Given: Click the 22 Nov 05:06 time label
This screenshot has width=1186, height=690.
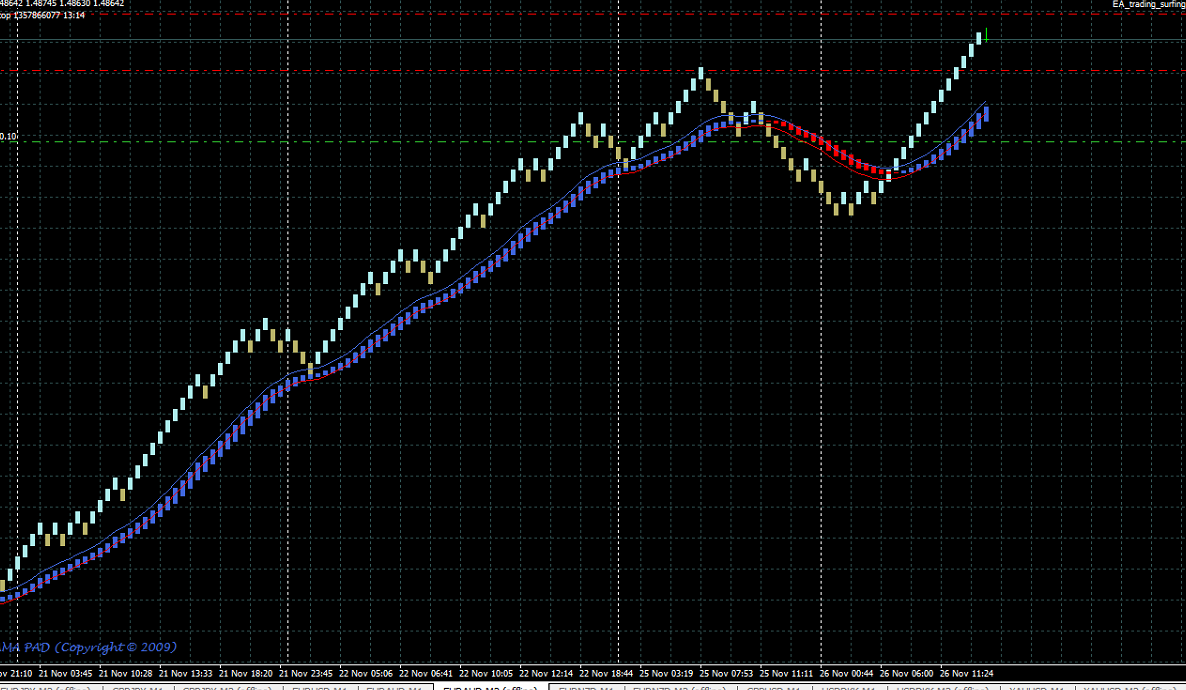Looking at the screenshot, I should pyautogui.click(x=366, y=673).
